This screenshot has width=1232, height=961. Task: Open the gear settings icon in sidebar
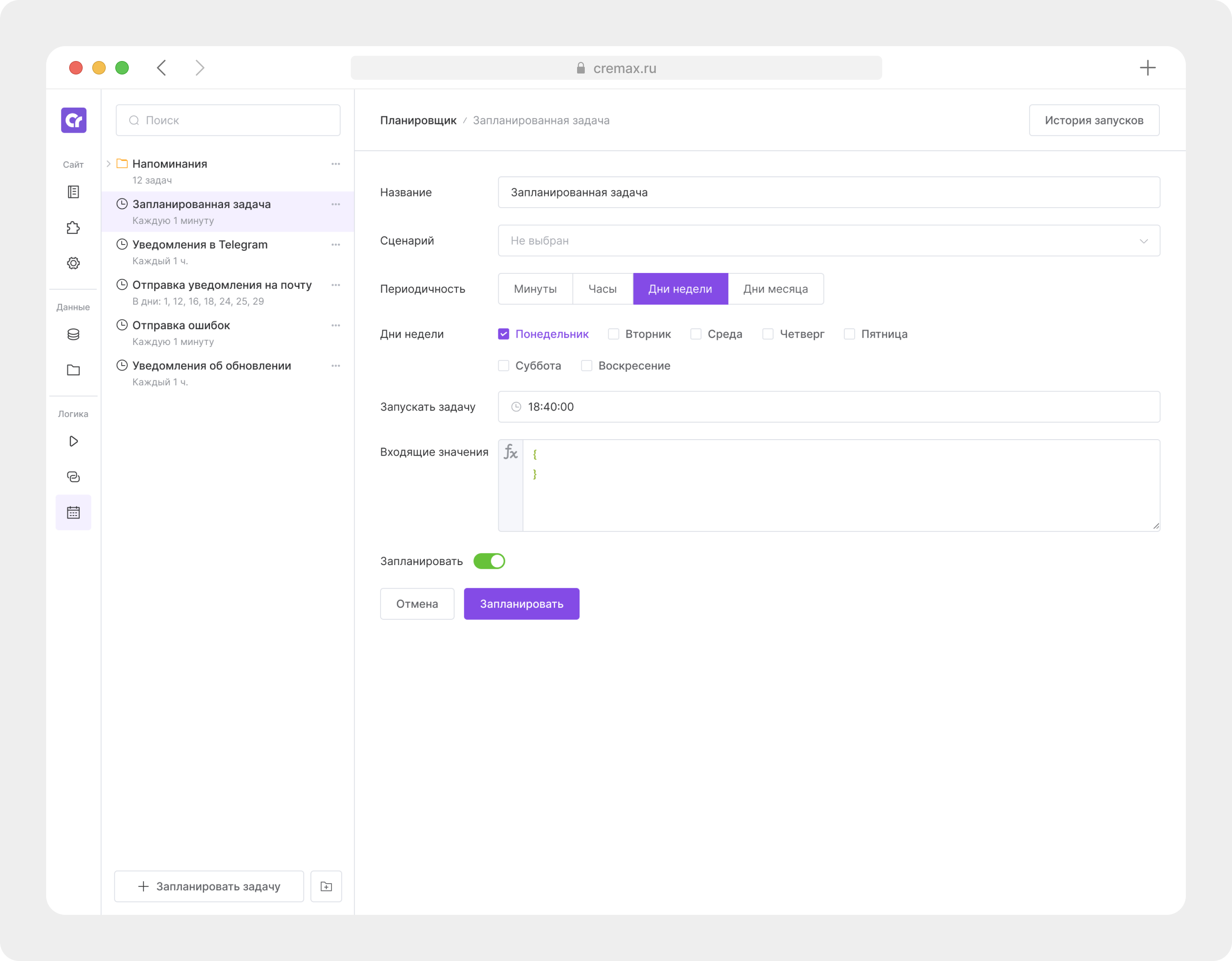pos(74,263)
